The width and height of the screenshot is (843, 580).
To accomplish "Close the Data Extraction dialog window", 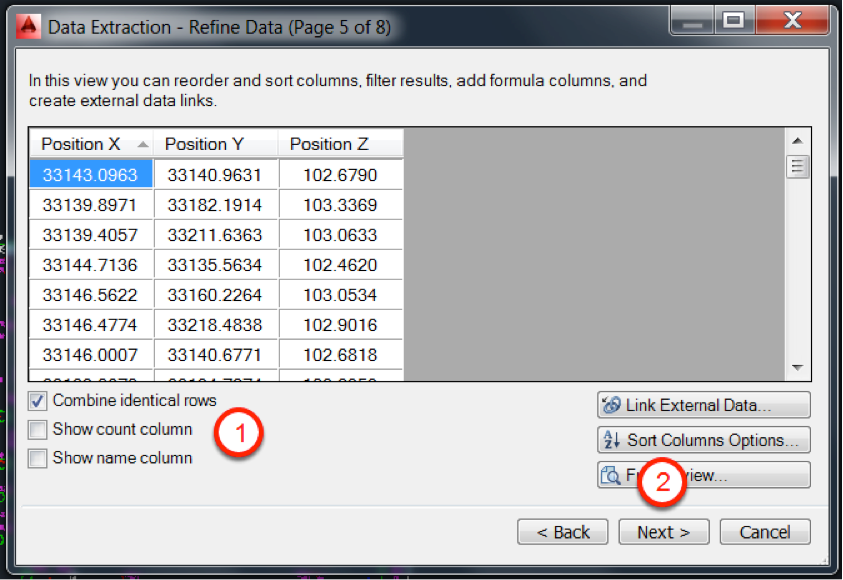I will tap(793, 20).
